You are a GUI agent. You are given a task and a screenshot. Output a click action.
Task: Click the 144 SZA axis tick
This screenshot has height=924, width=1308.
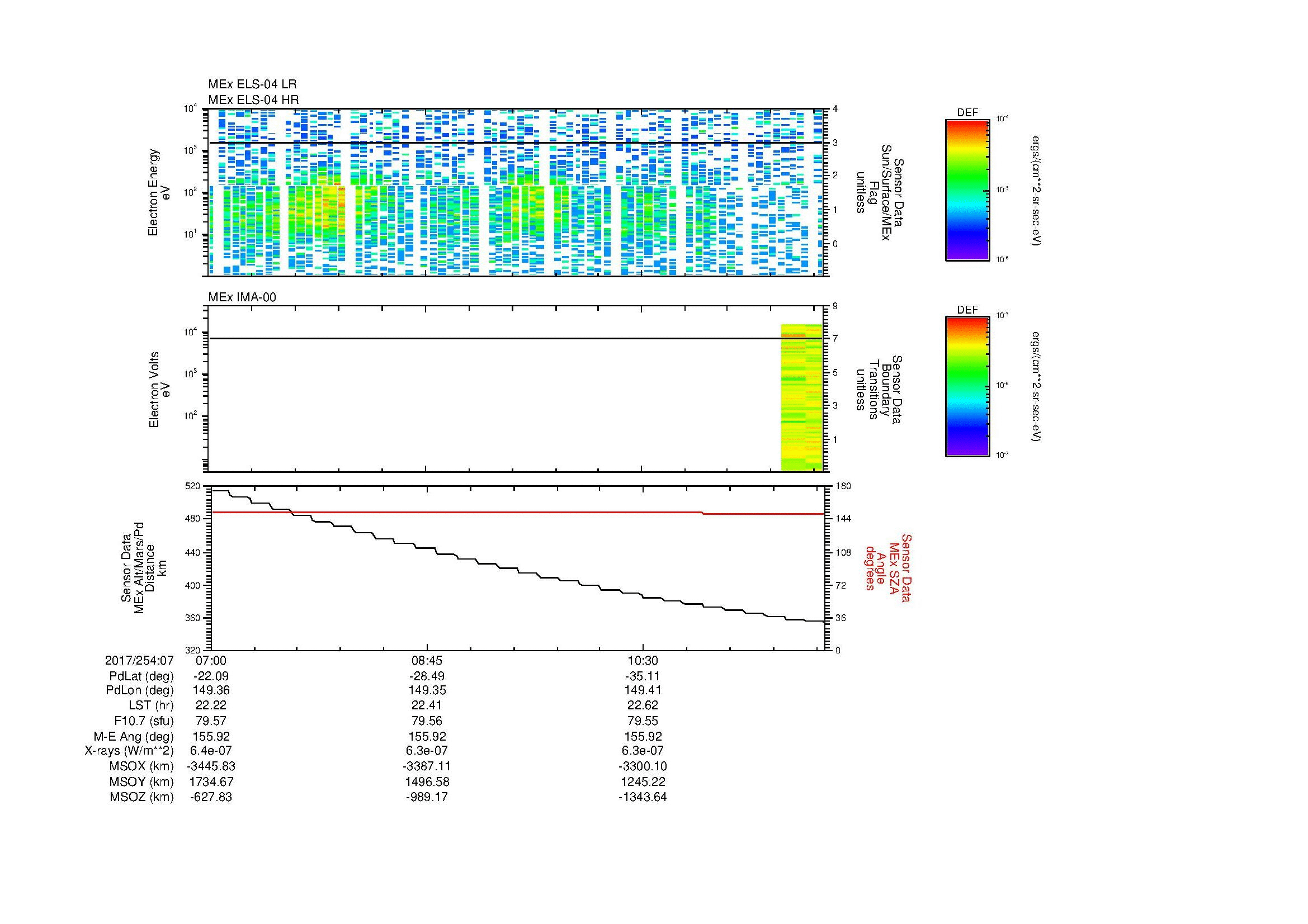tap(843, 519)
